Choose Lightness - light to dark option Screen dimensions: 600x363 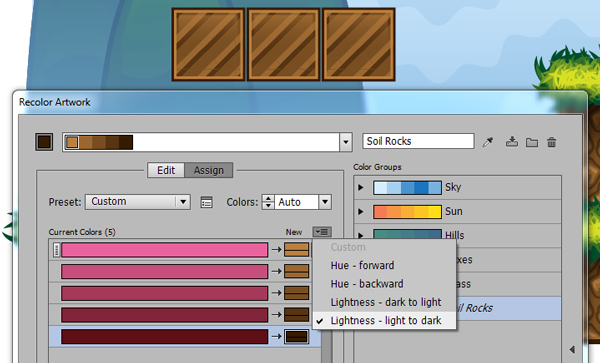click(386, 320)
